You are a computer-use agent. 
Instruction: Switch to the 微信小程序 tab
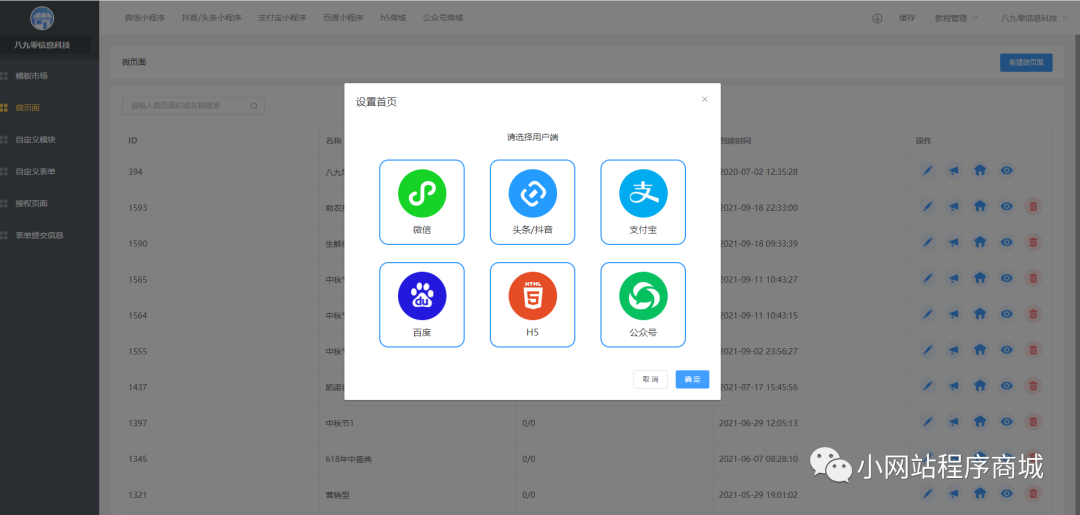point(145,19)
